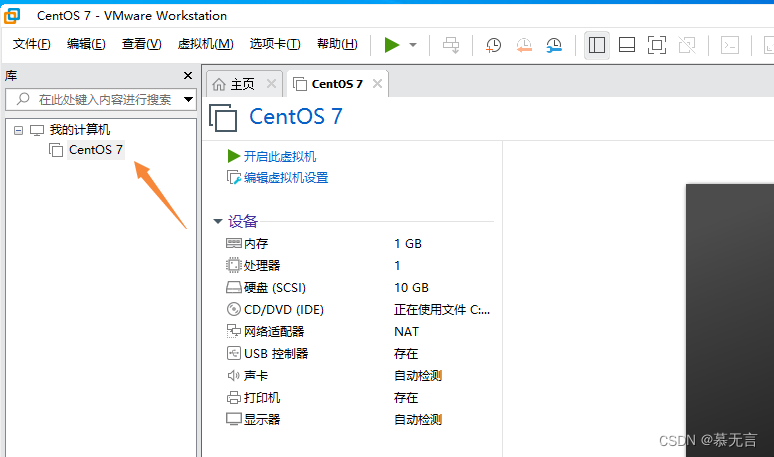Viewport: 774px width, 457px height.
Task: Click the large CentOS 7 heading VM icon
Action: pyautogui.click(x=223, y=117)
